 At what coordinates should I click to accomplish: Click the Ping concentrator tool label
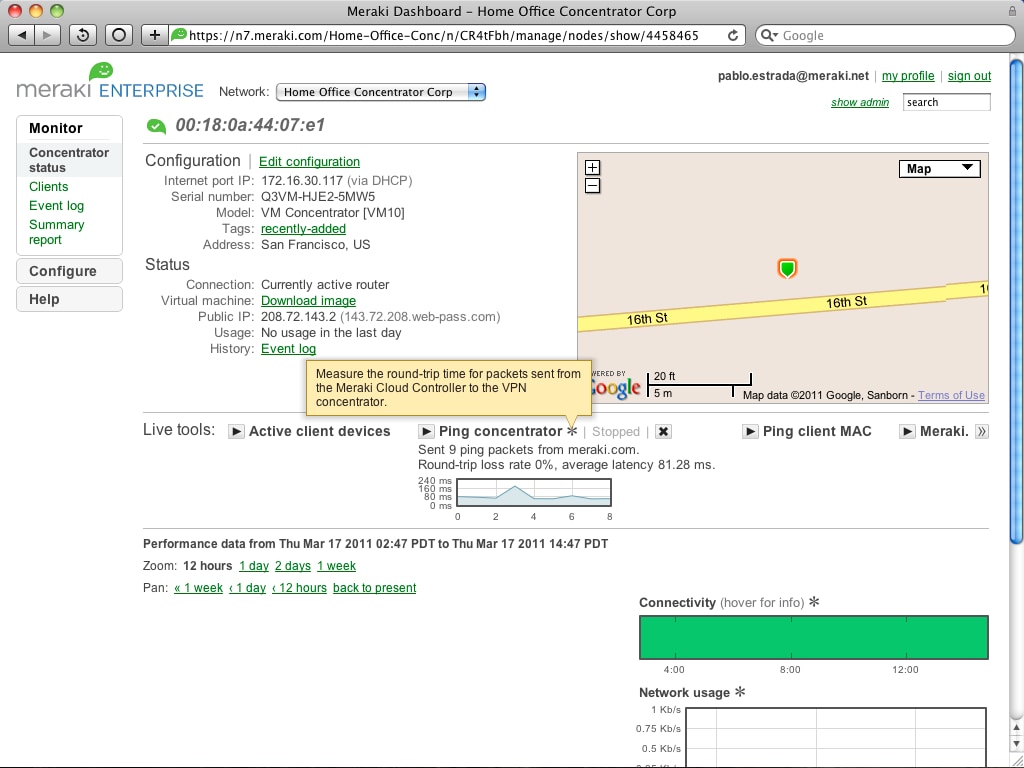500,432
